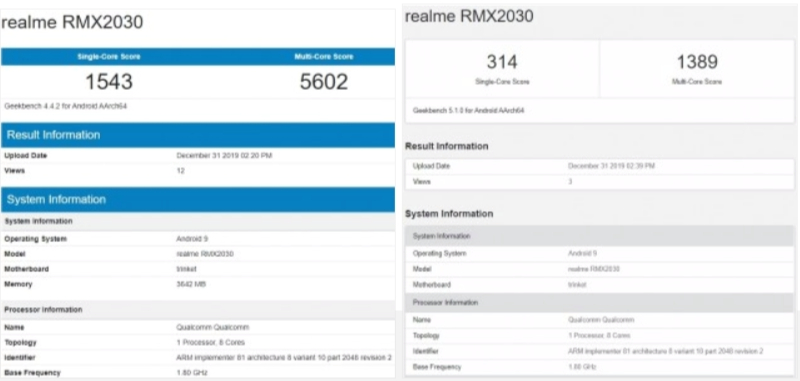800x381 pixels.
Task: Click 'Qualcomm Qualcomm' name value in the left result
Action: (x=213, y=327)
